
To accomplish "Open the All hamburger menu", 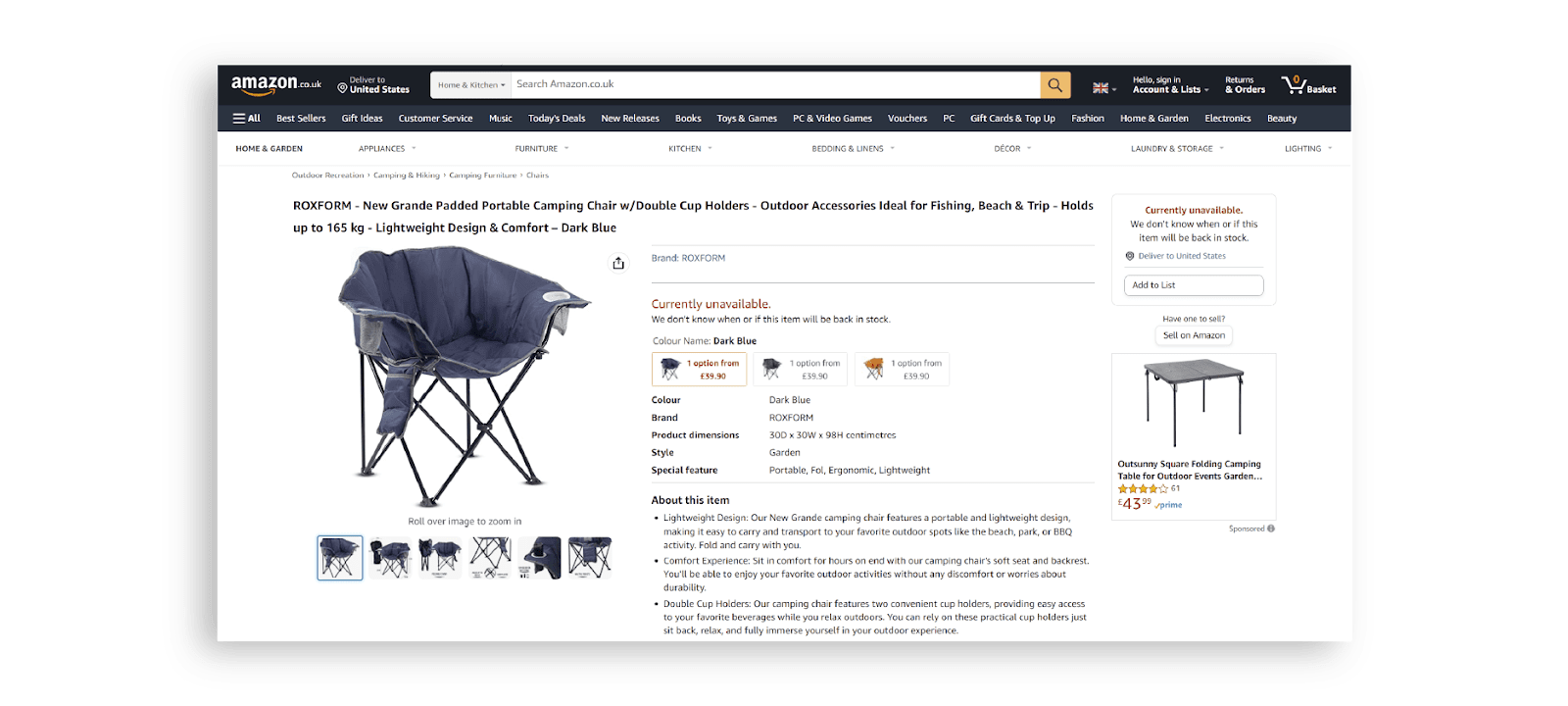I will tap(246, 119).
